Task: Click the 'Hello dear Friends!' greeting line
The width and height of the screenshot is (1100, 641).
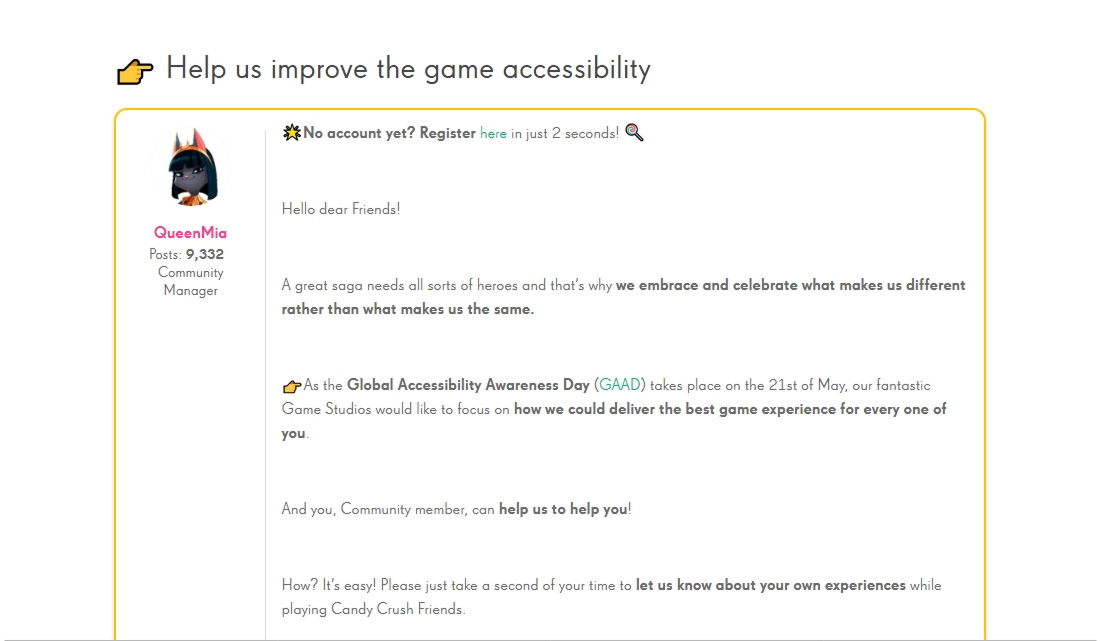Action: [341, 209]
